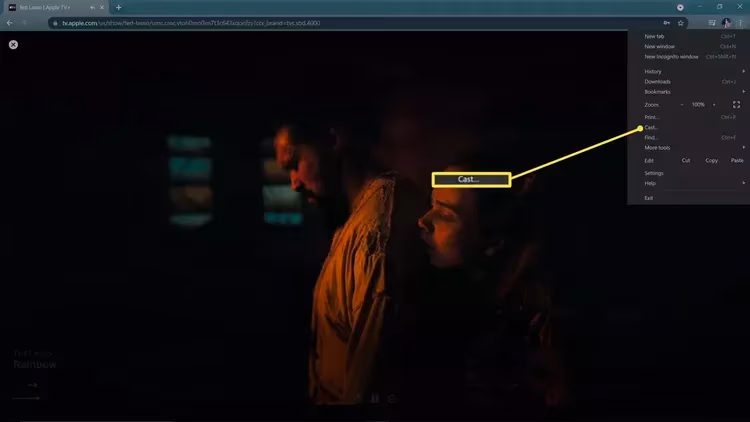Enter fullscreen via zoom row icon
Image resolution: width=750 pixels, height=422 pixels.
[x=736, y=105]
